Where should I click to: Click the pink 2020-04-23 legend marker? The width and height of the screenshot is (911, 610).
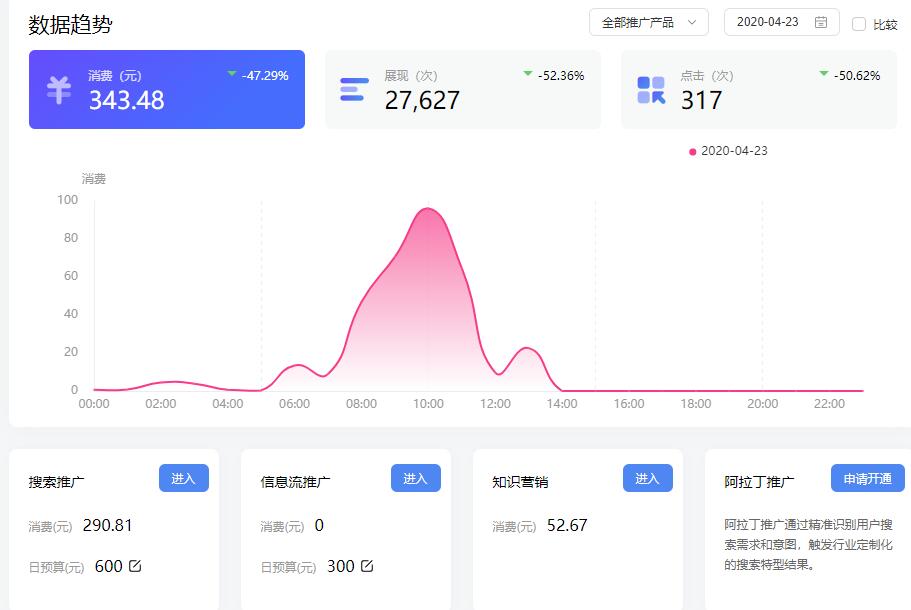[691, 151]
